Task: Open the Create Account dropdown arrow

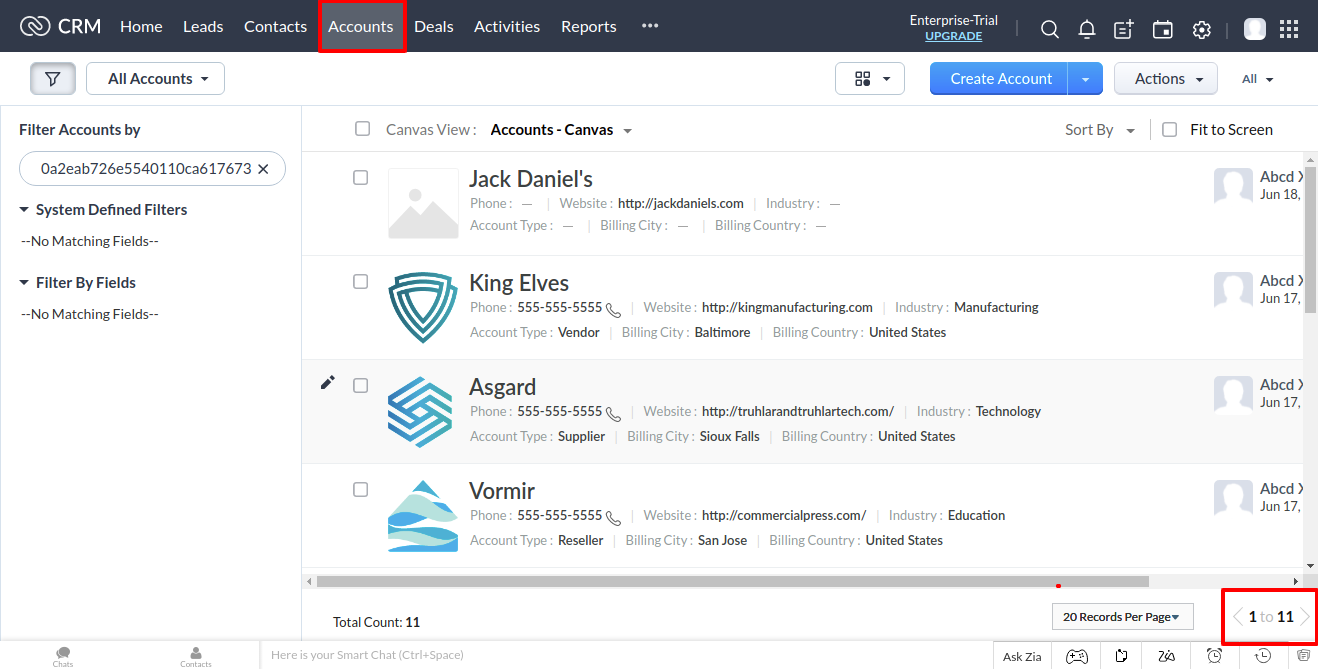Action: pos(1085,79)
